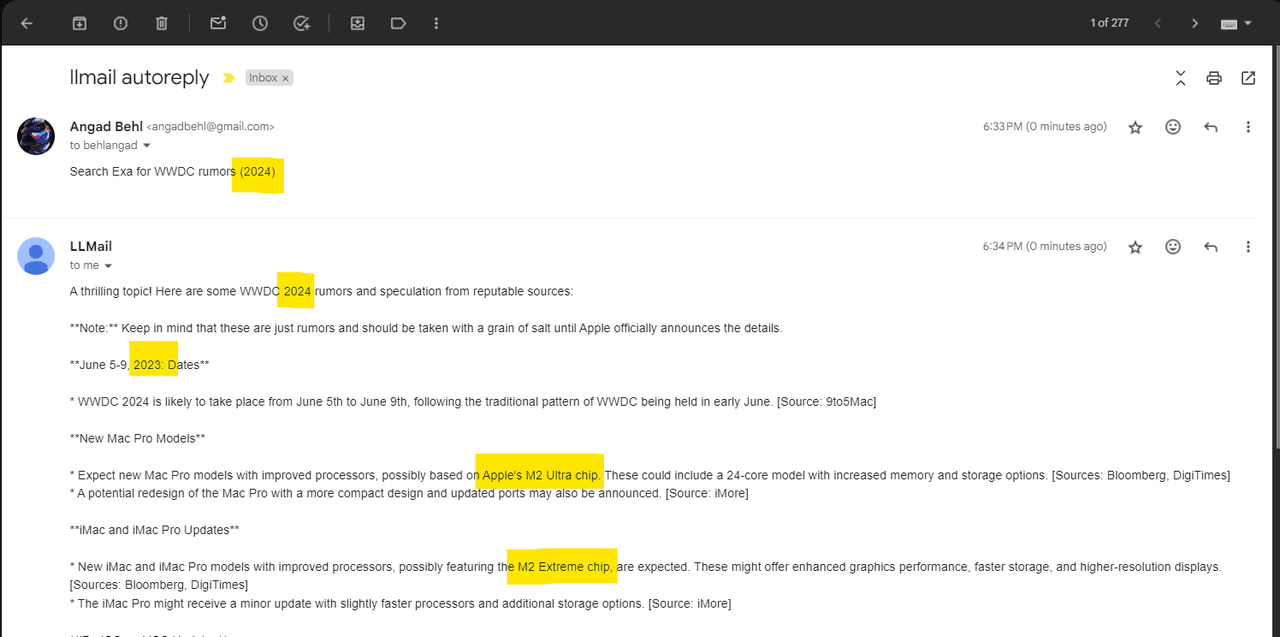Report conversation as spam
This screenshot has width=1280, height=637.
[121, 23]
